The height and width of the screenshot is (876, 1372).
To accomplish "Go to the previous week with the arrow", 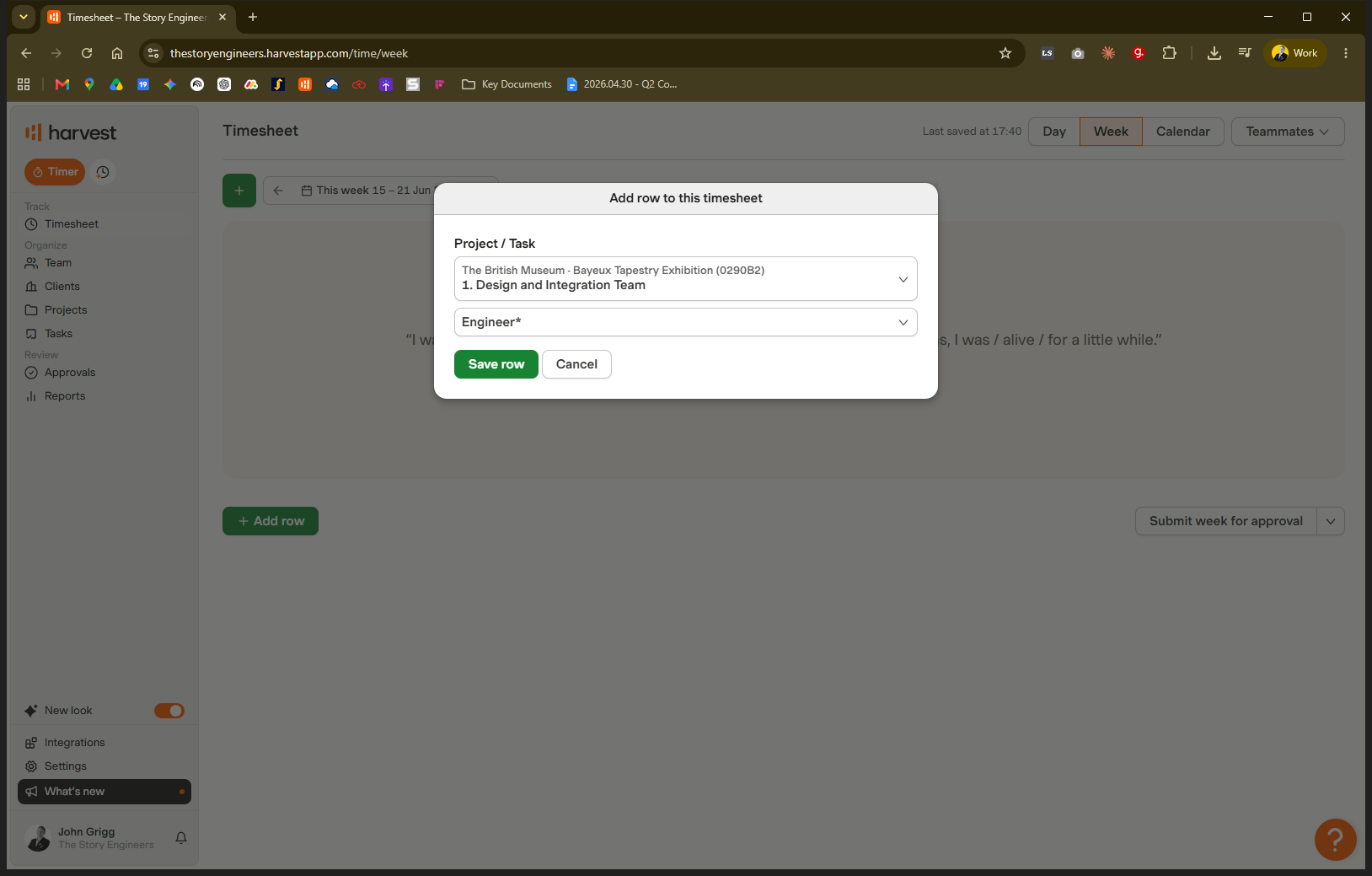I will pyautogui.click(x=278, y=191).
